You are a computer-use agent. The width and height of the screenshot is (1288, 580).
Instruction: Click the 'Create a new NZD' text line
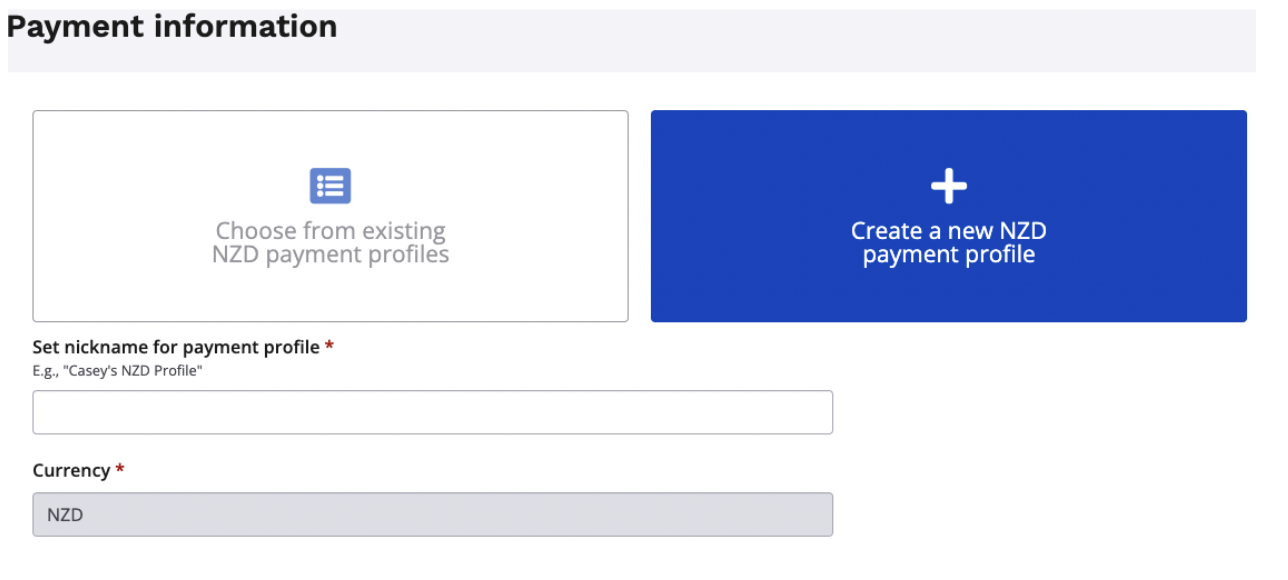948,231
